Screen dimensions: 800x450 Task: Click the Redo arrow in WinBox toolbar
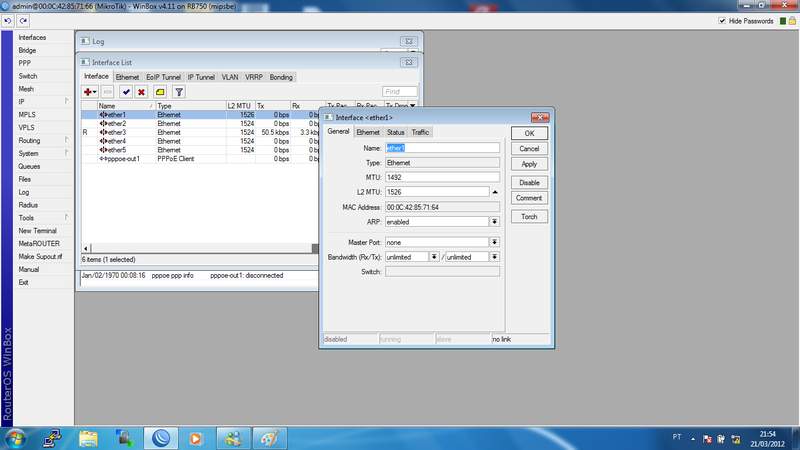23,21
